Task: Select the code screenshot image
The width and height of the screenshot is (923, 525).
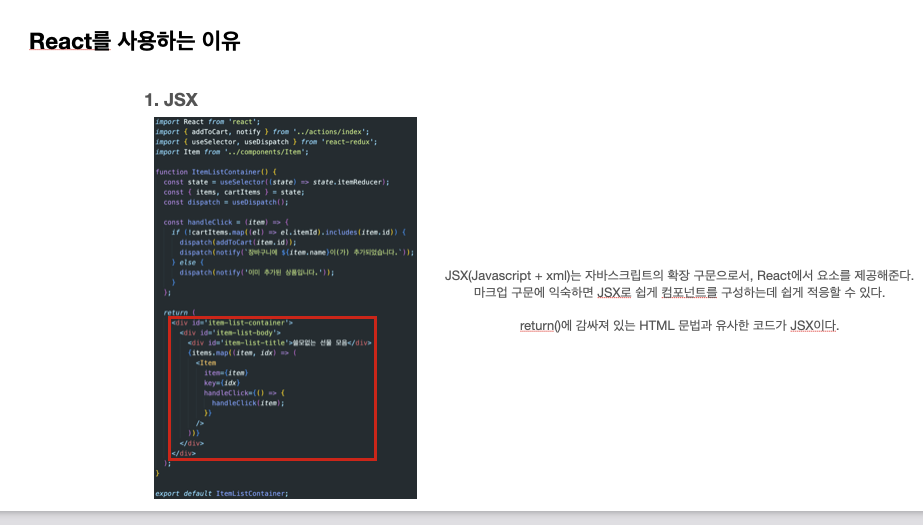Action: 285,308
